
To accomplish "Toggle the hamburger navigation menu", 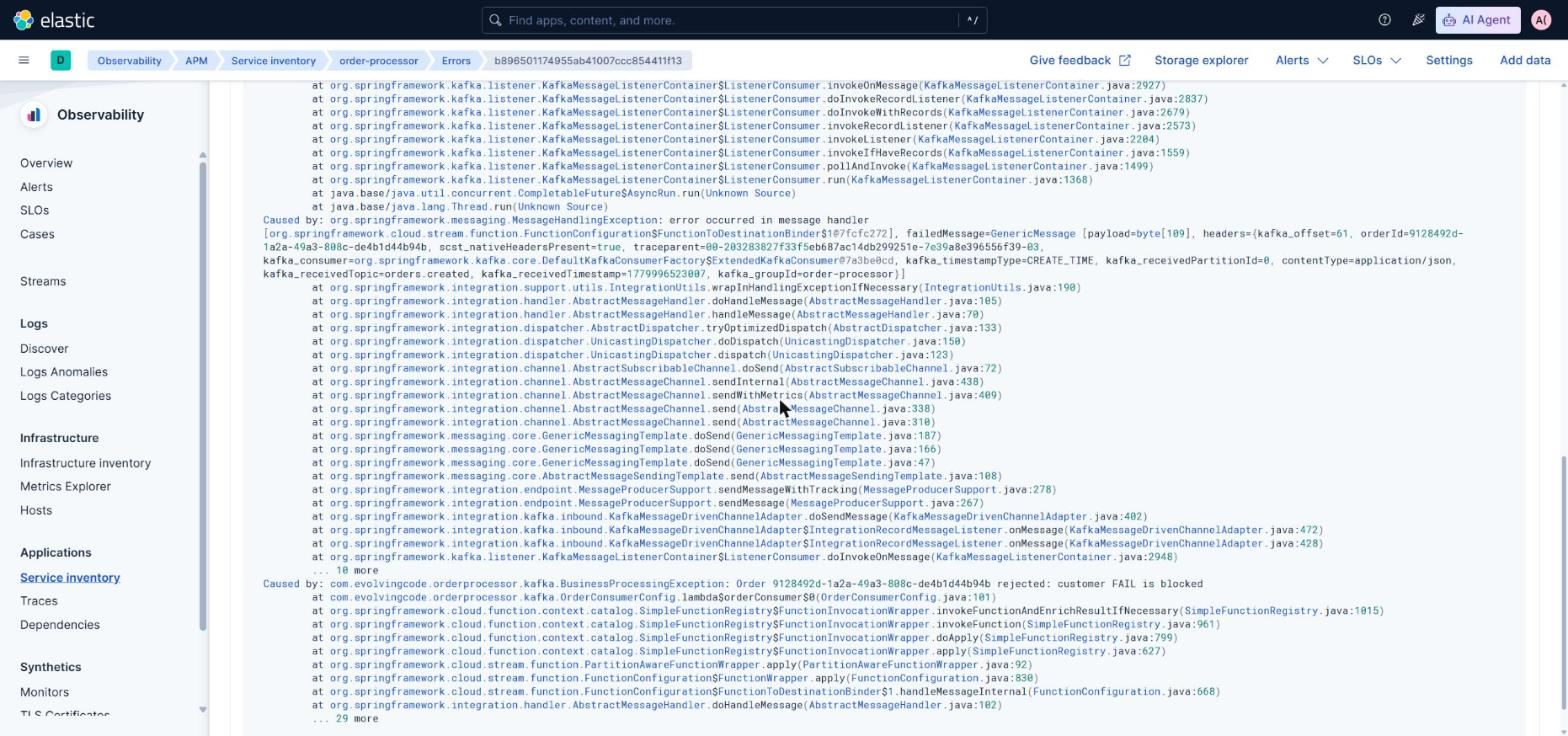I will click(x=24, y=60).
